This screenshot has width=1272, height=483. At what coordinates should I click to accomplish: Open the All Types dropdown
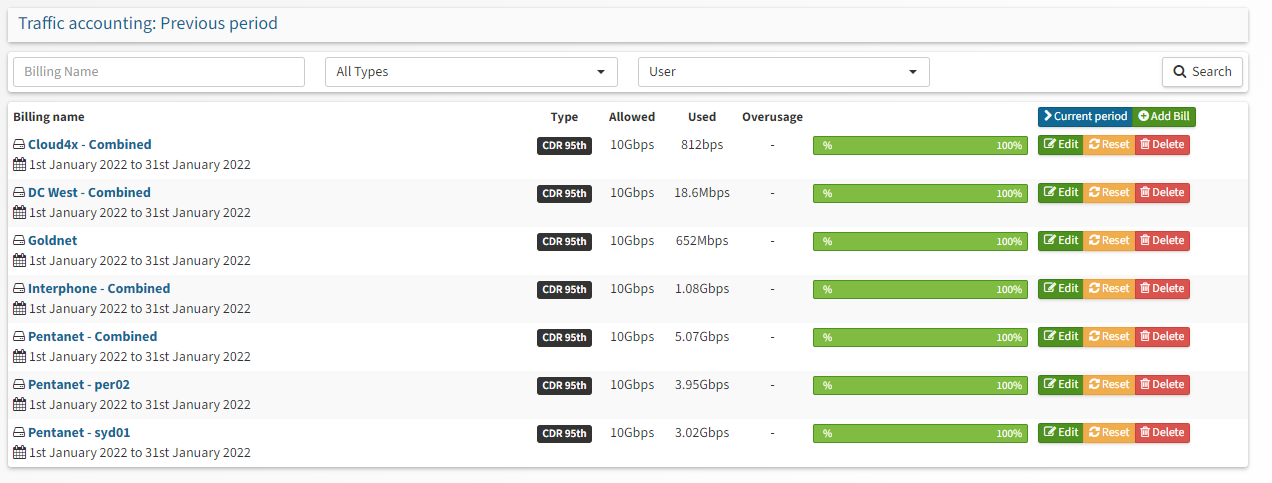tap(471, 72)
